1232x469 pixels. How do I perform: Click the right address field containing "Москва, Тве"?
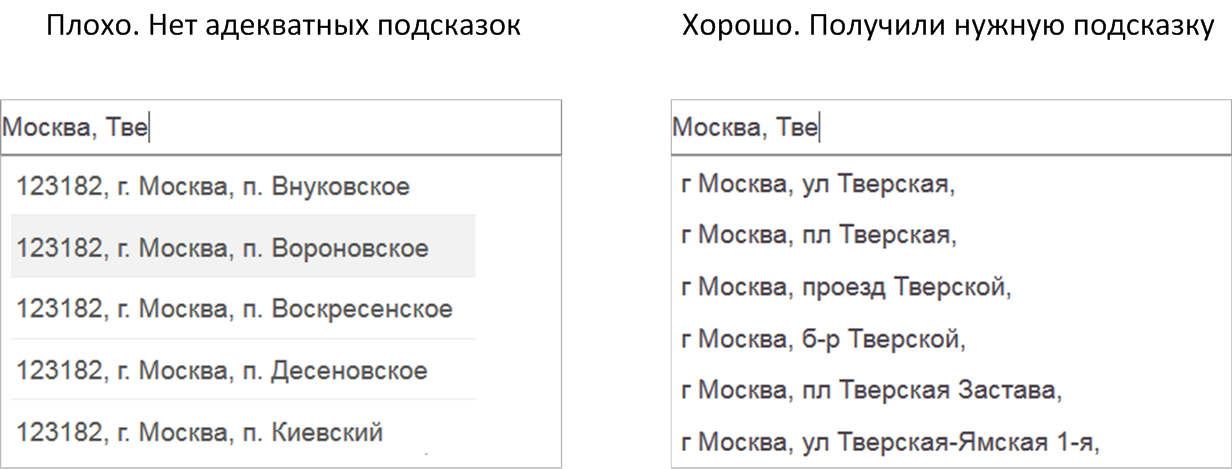pos(950,128)
